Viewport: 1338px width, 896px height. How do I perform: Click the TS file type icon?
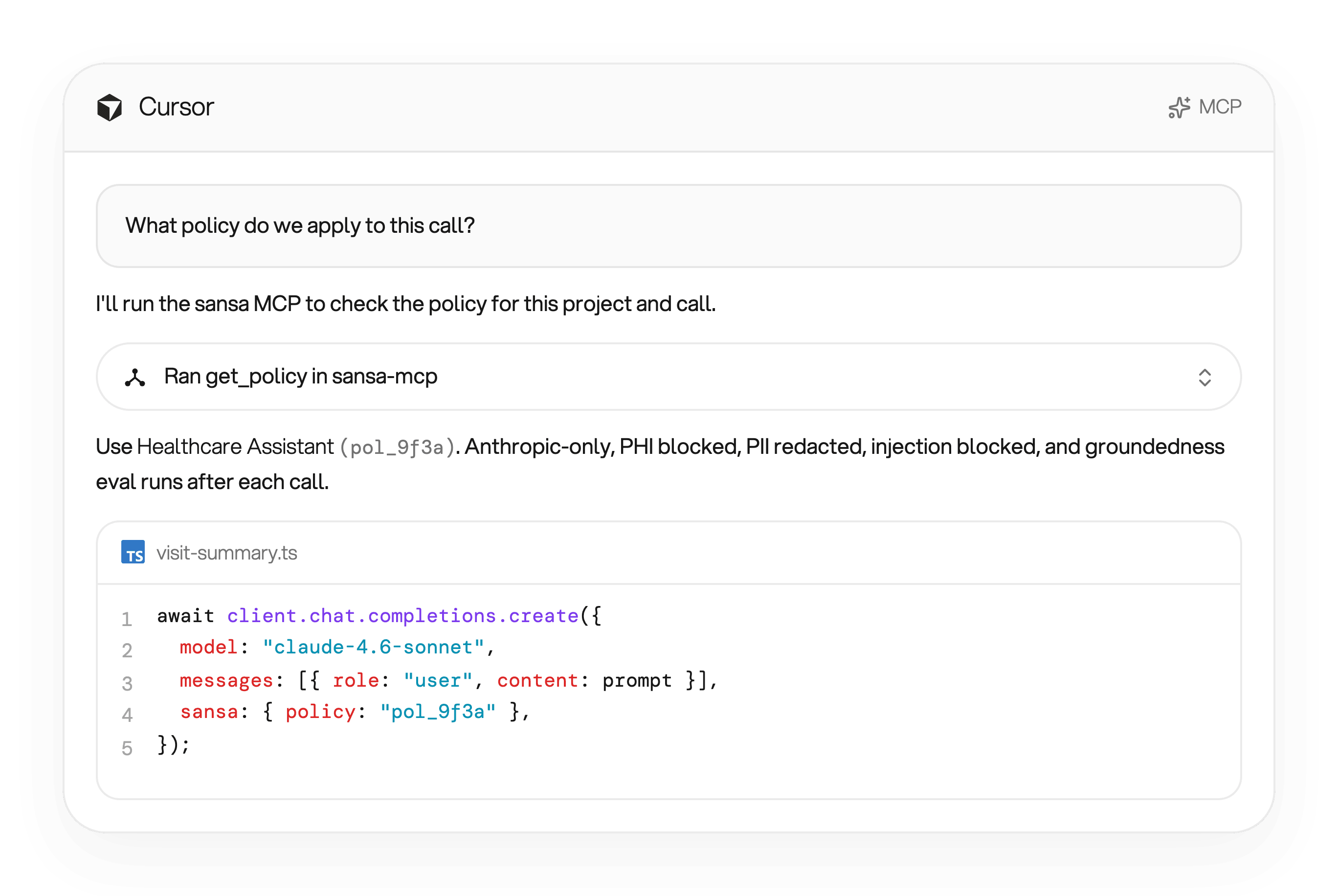coord(133,552)
